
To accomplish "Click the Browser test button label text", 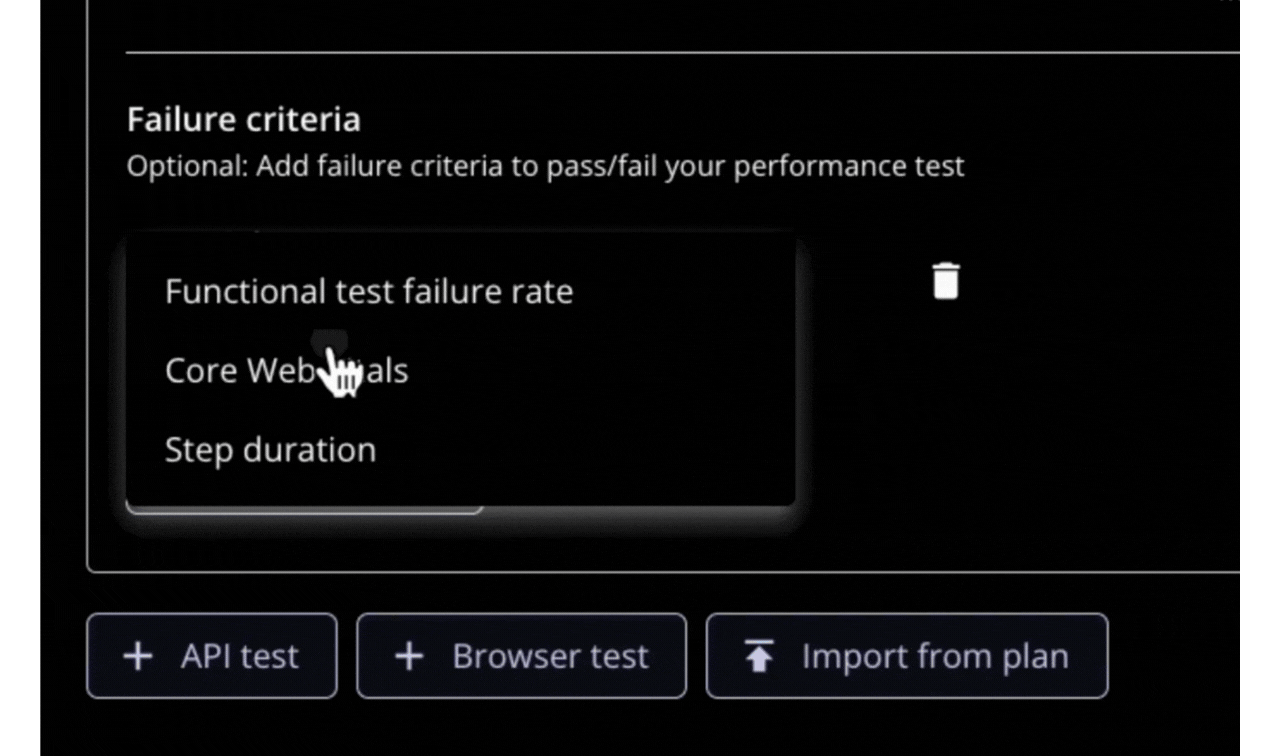I will (550, 656).
